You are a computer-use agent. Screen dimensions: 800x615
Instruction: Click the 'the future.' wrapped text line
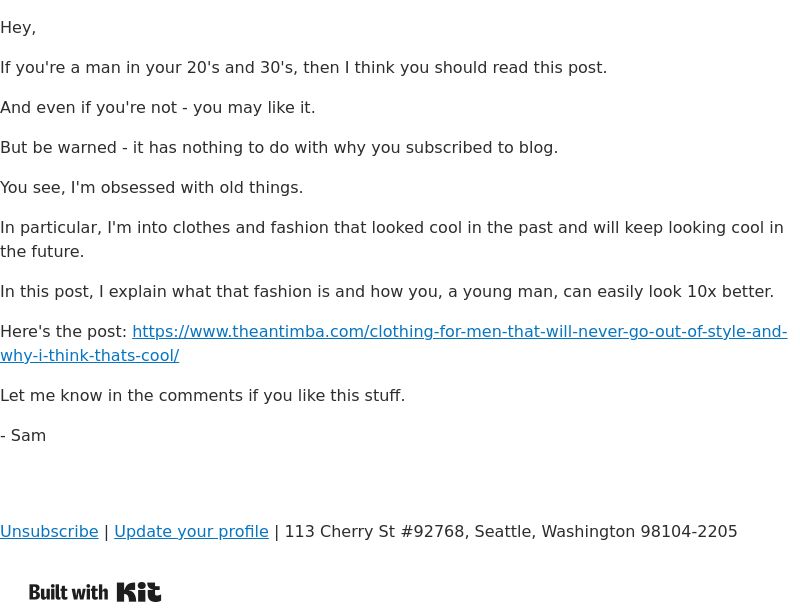[x=42, y=252]
